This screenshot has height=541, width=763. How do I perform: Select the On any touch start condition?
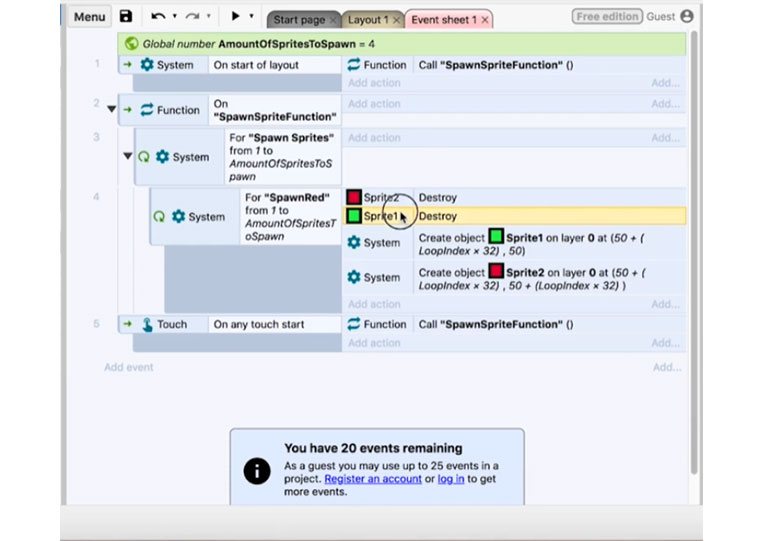pyautogui.click(x=275, y=325)
